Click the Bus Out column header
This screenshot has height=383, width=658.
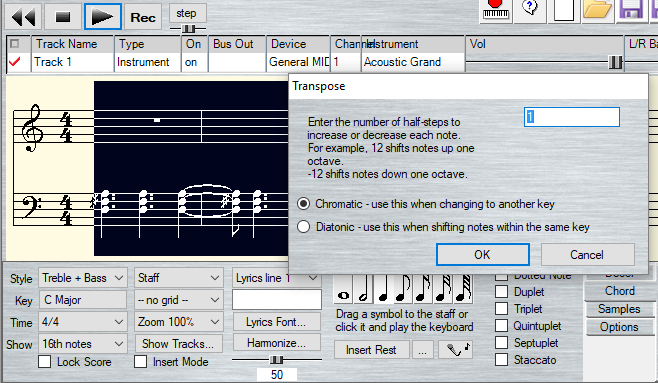point(237,44)
